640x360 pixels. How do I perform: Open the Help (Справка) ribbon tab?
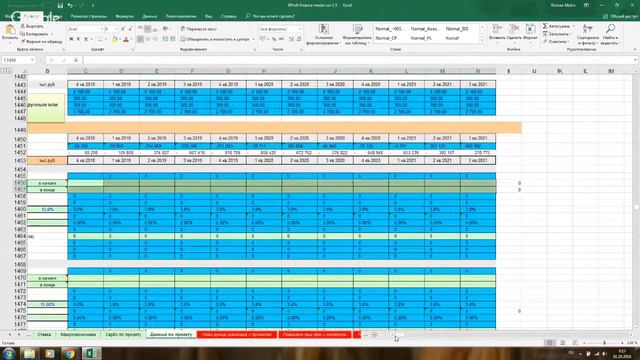coord(229,16)
